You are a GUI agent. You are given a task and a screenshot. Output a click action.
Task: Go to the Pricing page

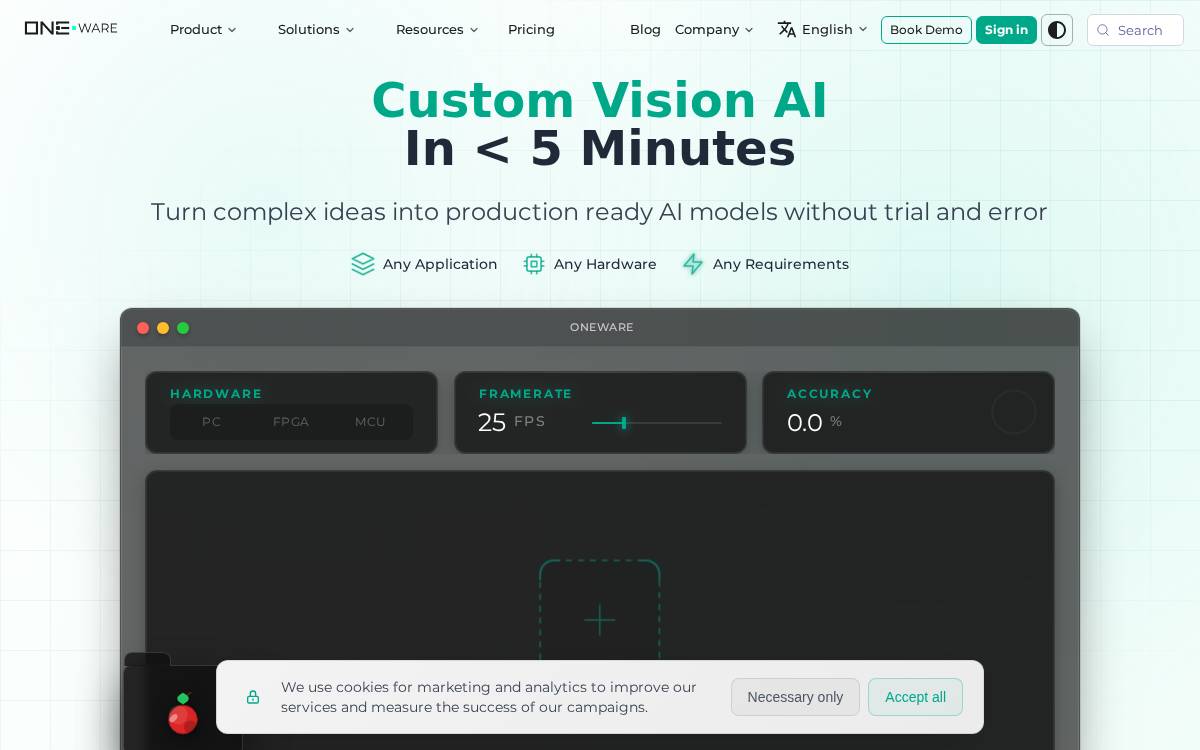click(x=531, y=29)
